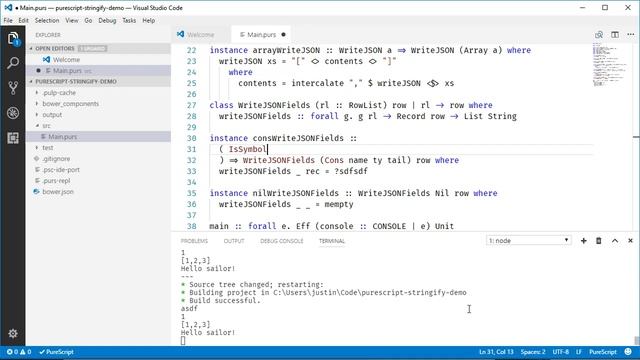This screenshot has height=360, width=640.
Task: Close the bottom panel with the X
Action: click(x=630, y=241)
